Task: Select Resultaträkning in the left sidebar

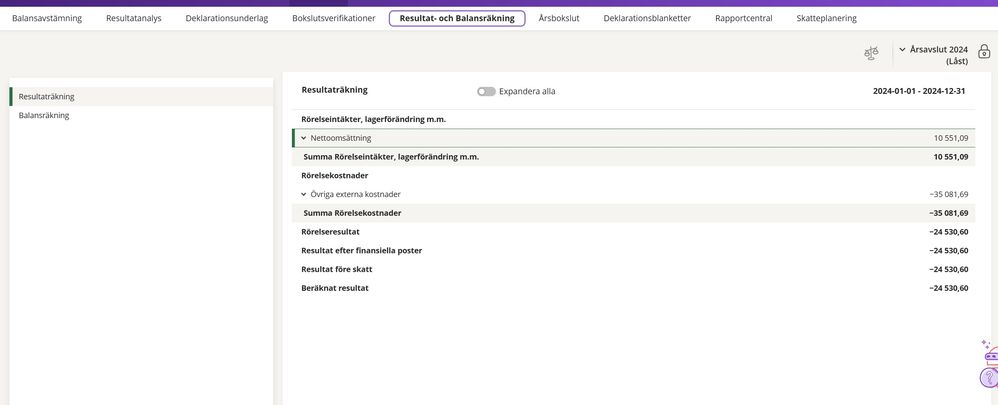Action: point(47,96)
